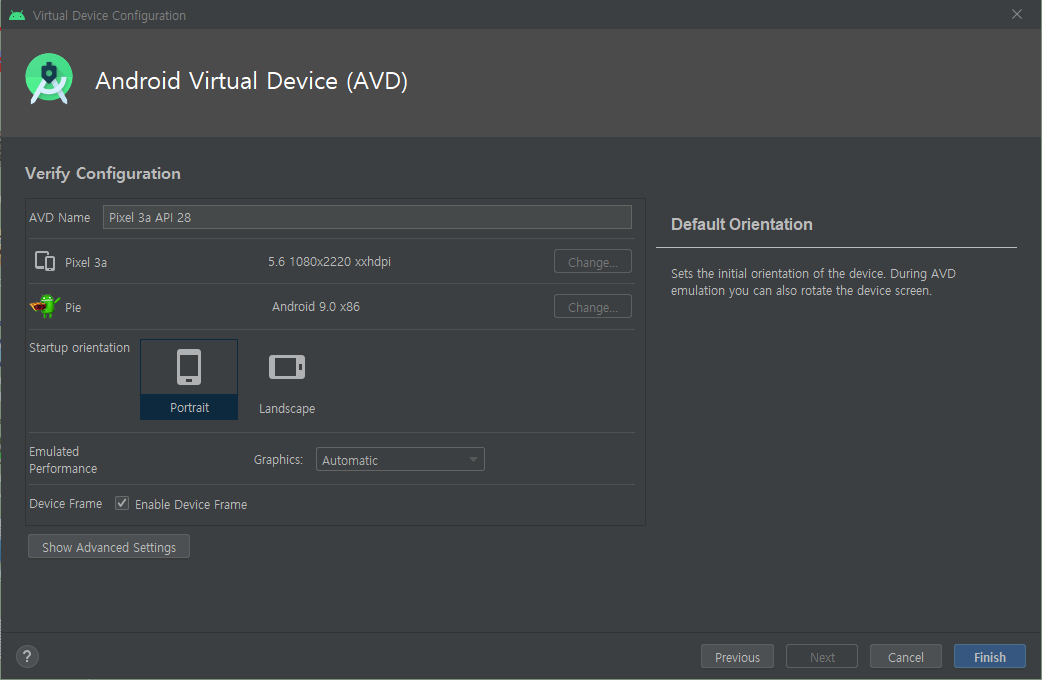Viewport: 1042px width, 680px height.
Task: Open the Graphics Automatic dropdown
Action: pyautogui.click(x=400, y=459)
